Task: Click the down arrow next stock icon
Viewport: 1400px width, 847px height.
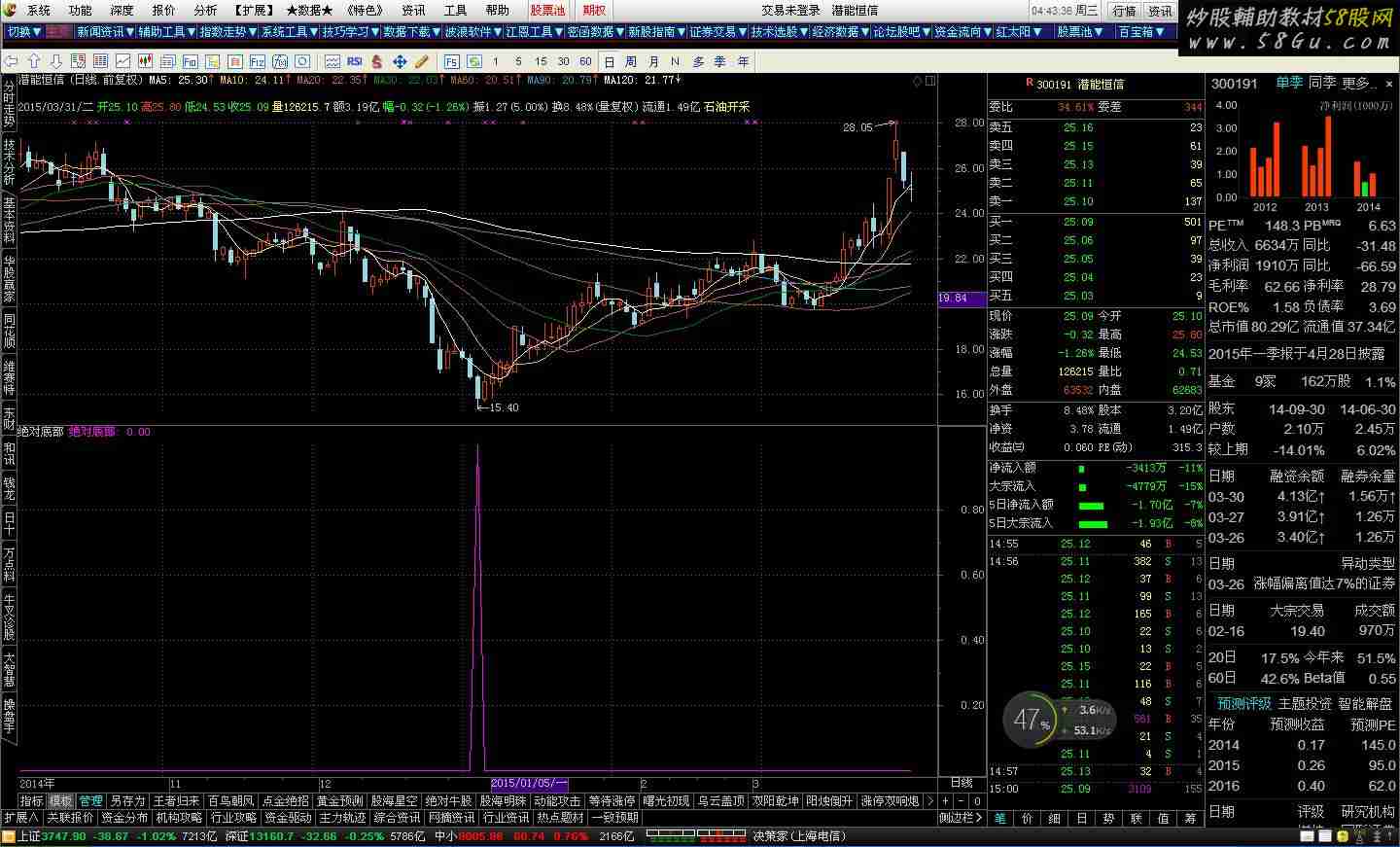Action: (x=55, y=61)
